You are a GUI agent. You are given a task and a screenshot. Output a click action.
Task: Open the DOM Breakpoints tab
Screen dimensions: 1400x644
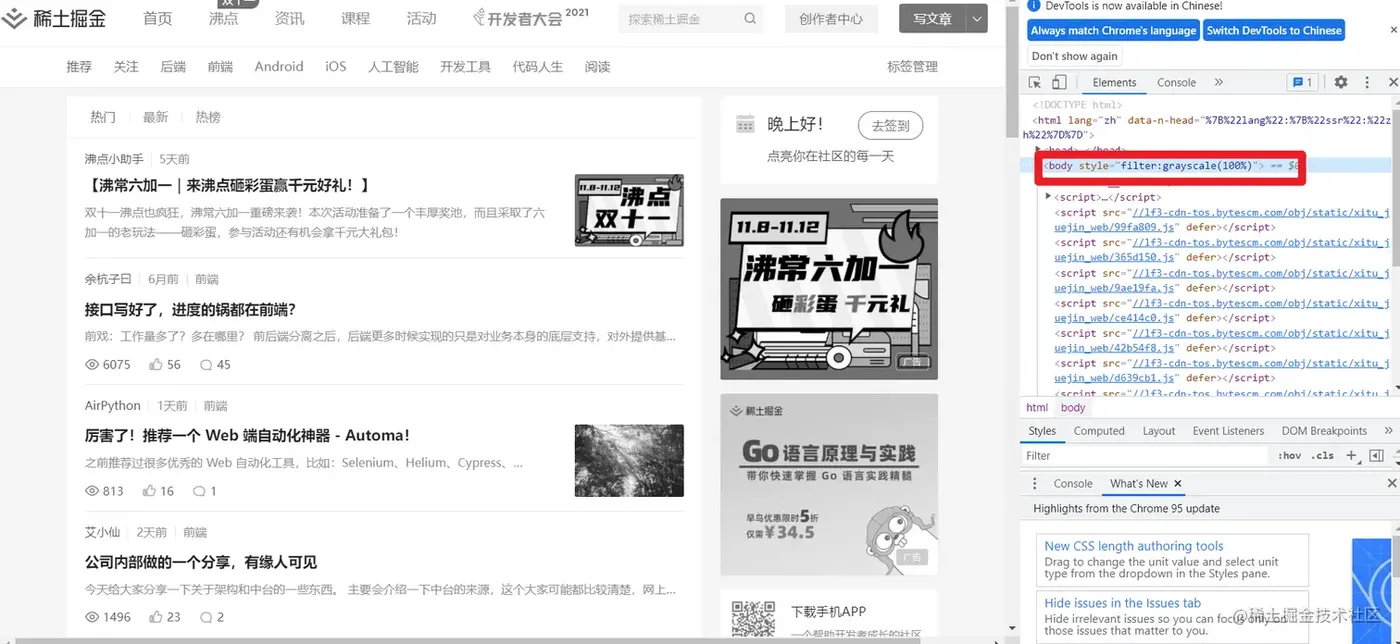tap(1324, 431)
